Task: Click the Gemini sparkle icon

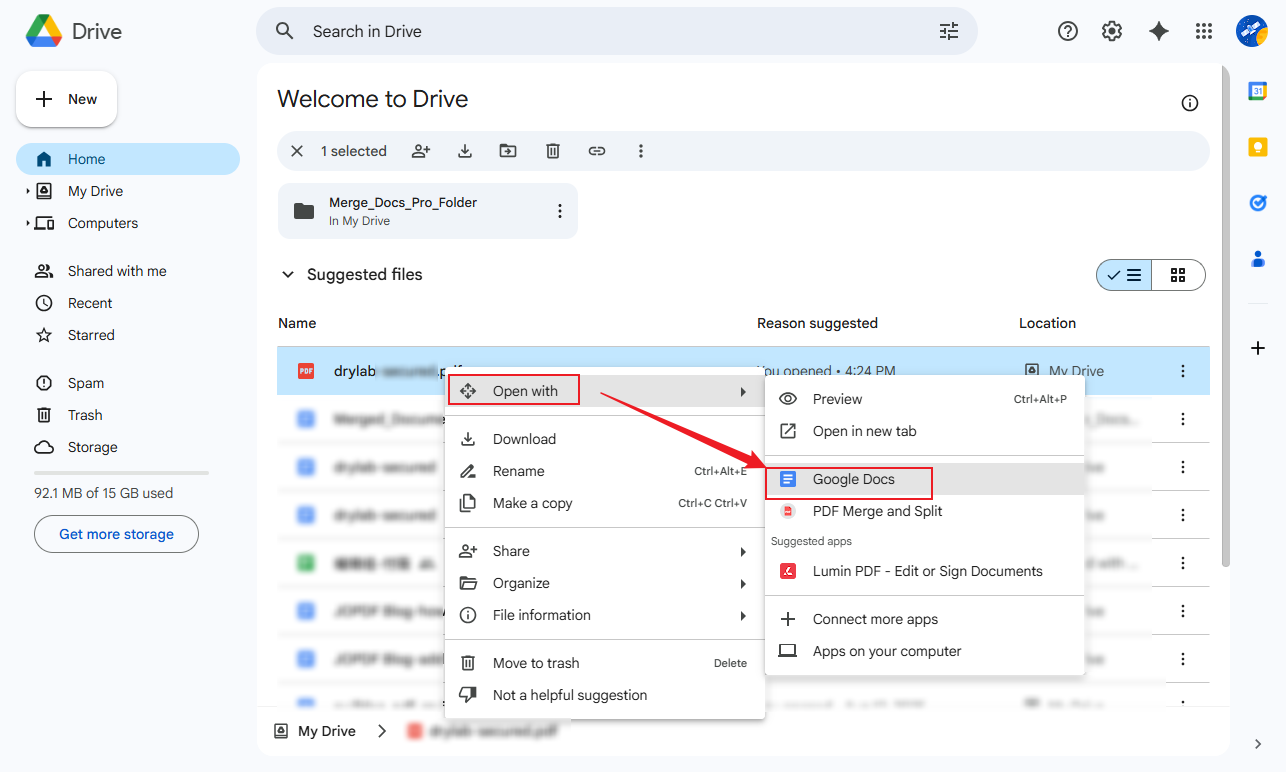Action: pos(1159,31)
